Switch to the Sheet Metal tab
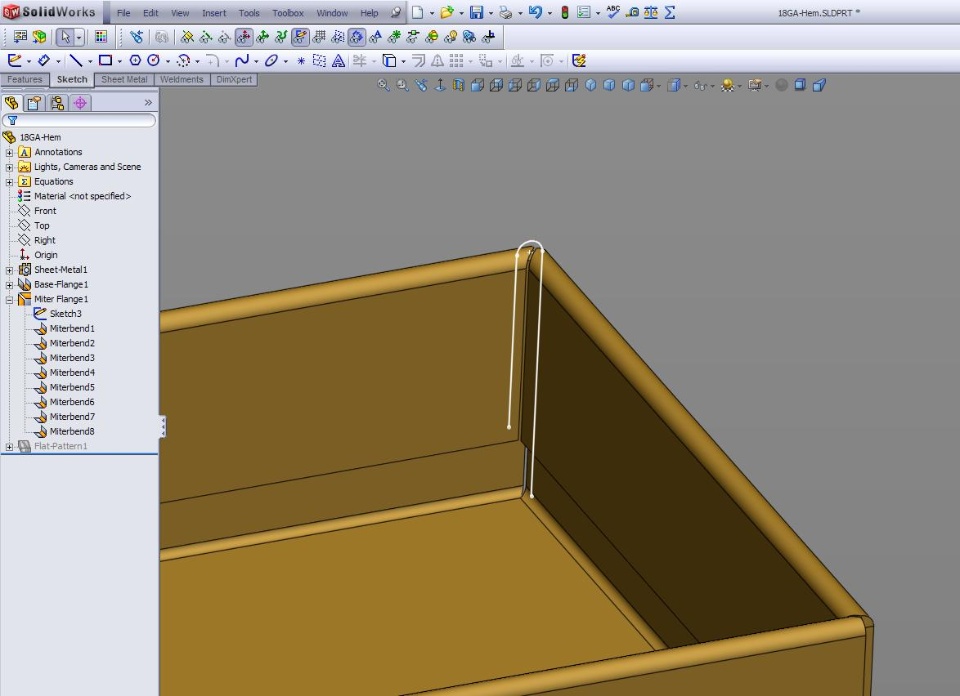The width and height of the screenshot is (960, 696). click(x=124, y=79)
